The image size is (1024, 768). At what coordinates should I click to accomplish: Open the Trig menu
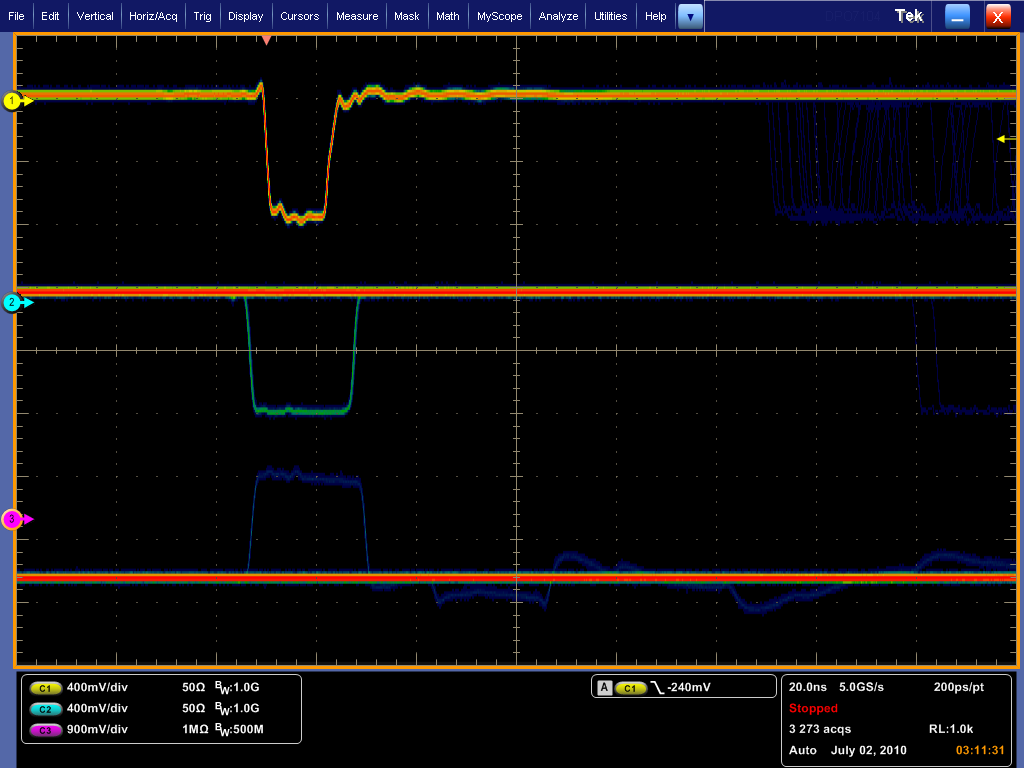pyautogui.click(x=203, y=16)
